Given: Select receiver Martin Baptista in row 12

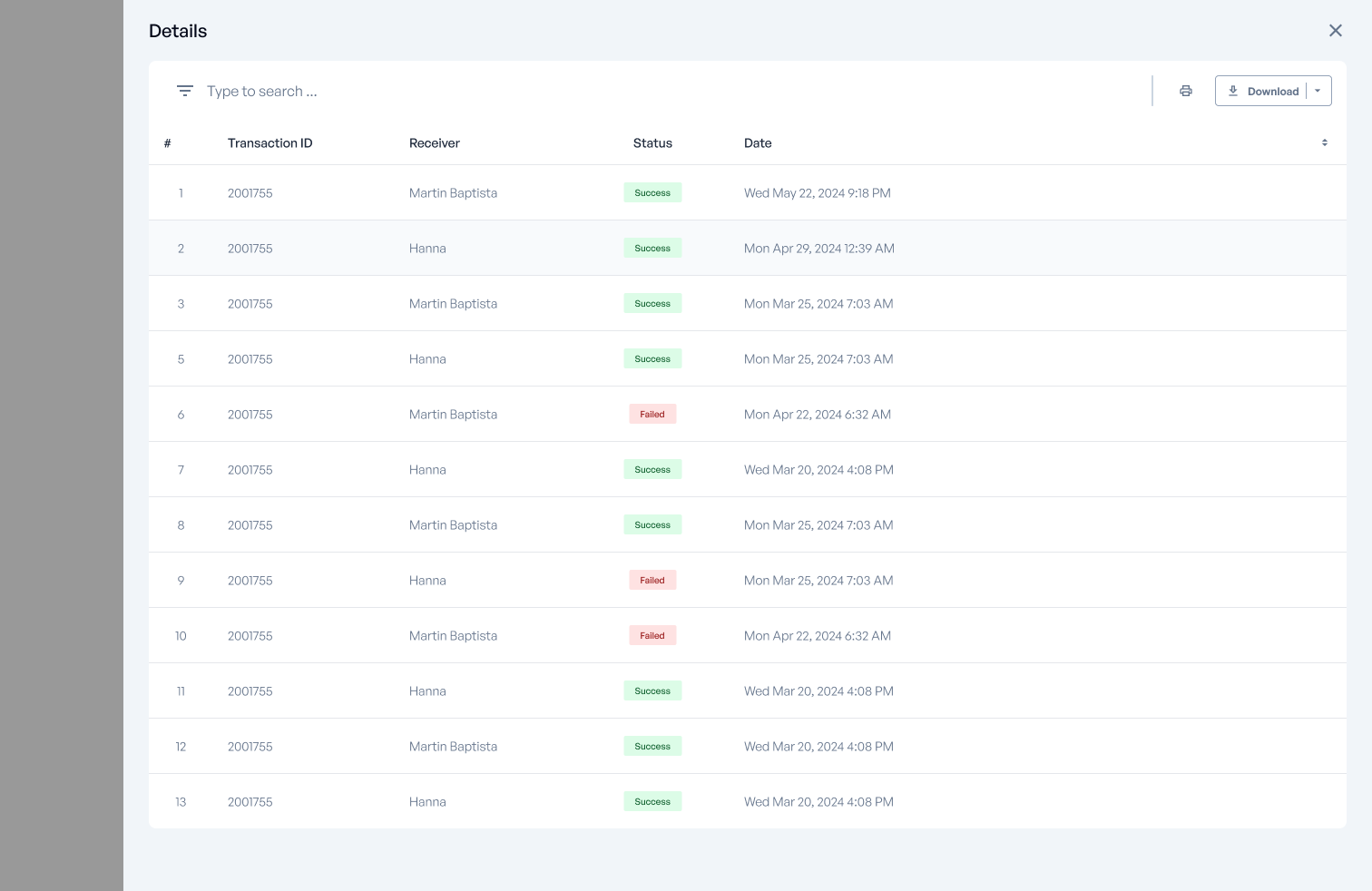Looking at the screenshot, I should pyautogui.click(x=453, y=747).
